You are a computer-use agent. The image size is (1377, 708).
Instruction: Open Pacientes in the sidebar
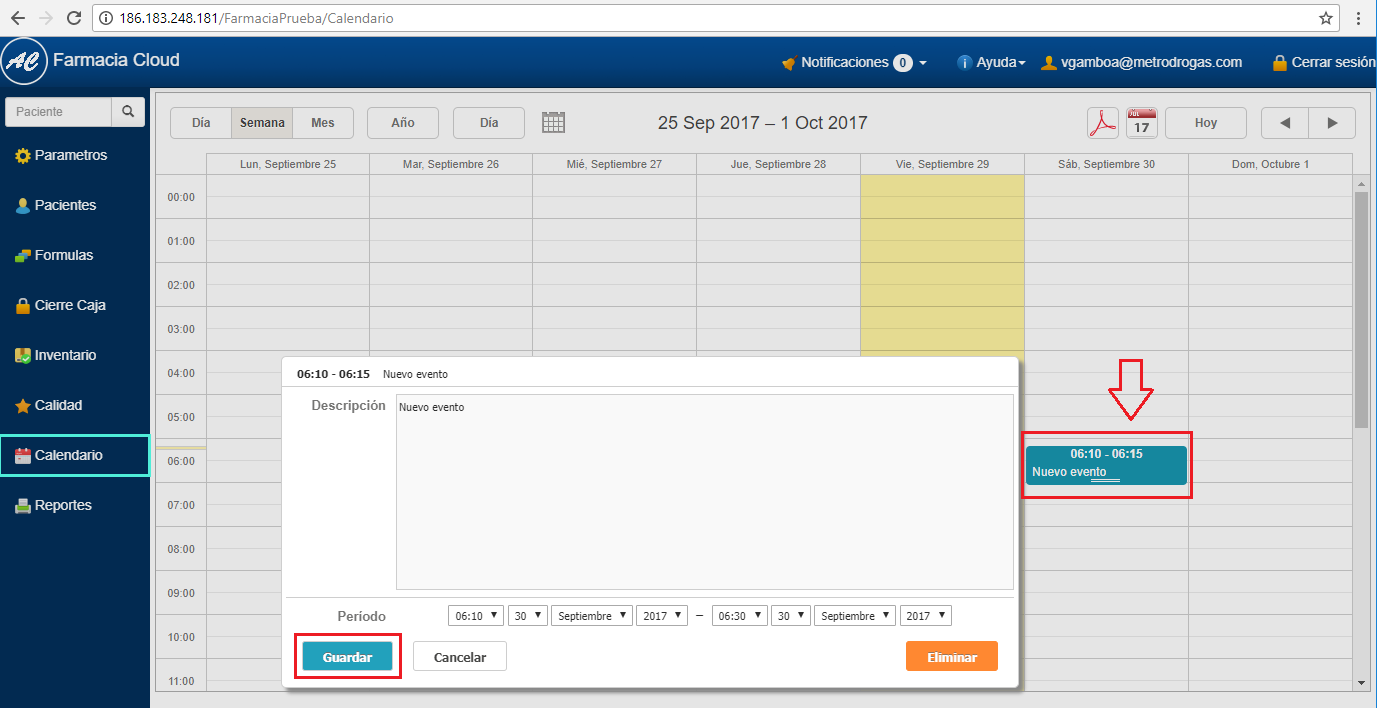pos(65,205)
